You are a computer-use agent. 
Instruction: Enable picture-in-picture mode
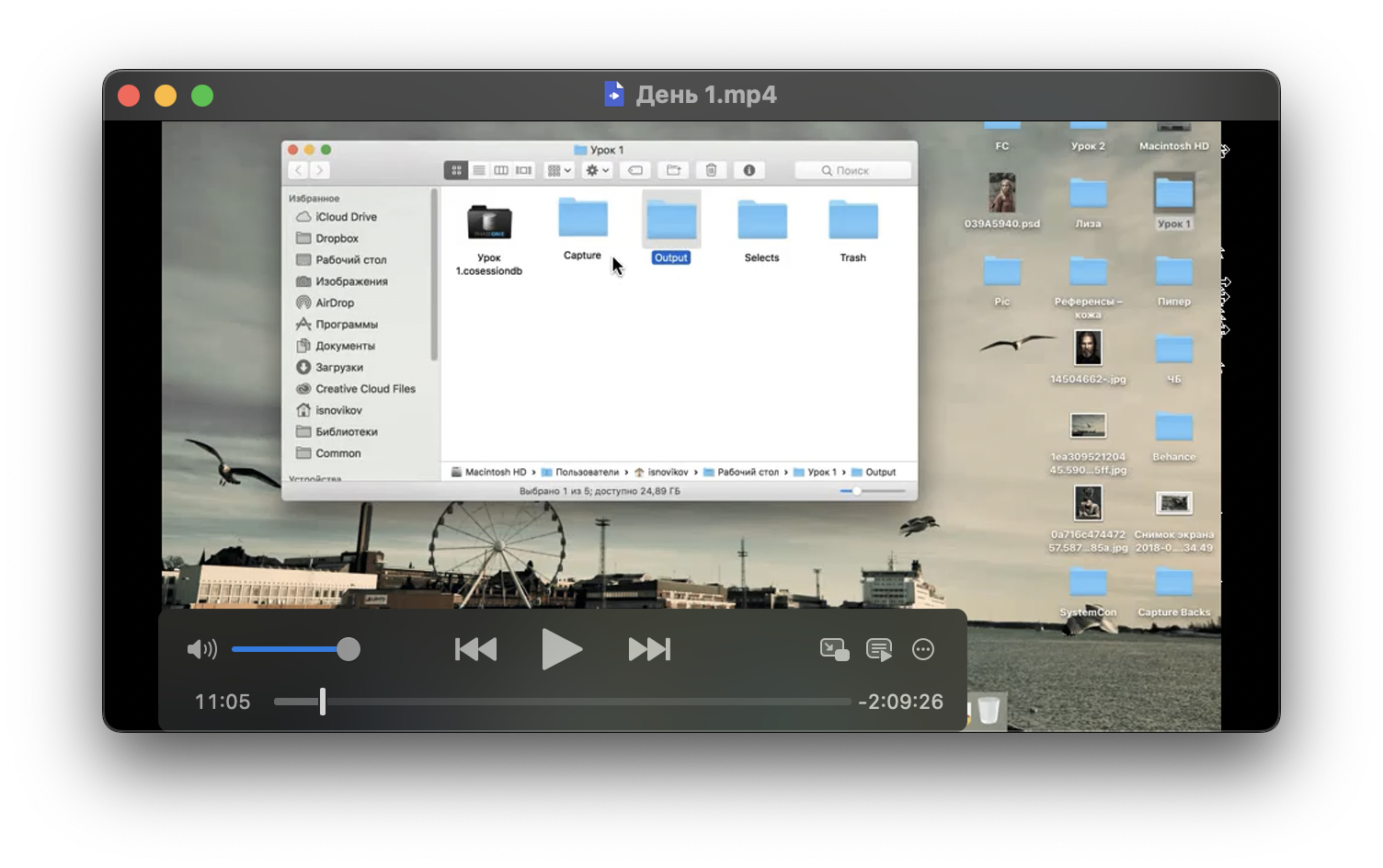(834, 649)
